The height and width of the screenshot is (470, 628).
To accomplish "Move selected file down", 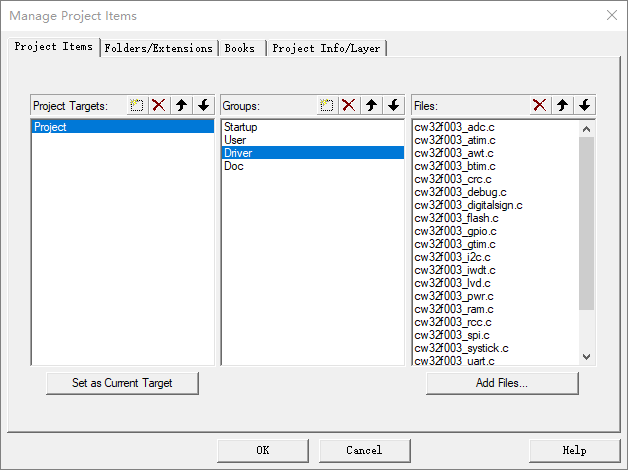I will [585, 106].
